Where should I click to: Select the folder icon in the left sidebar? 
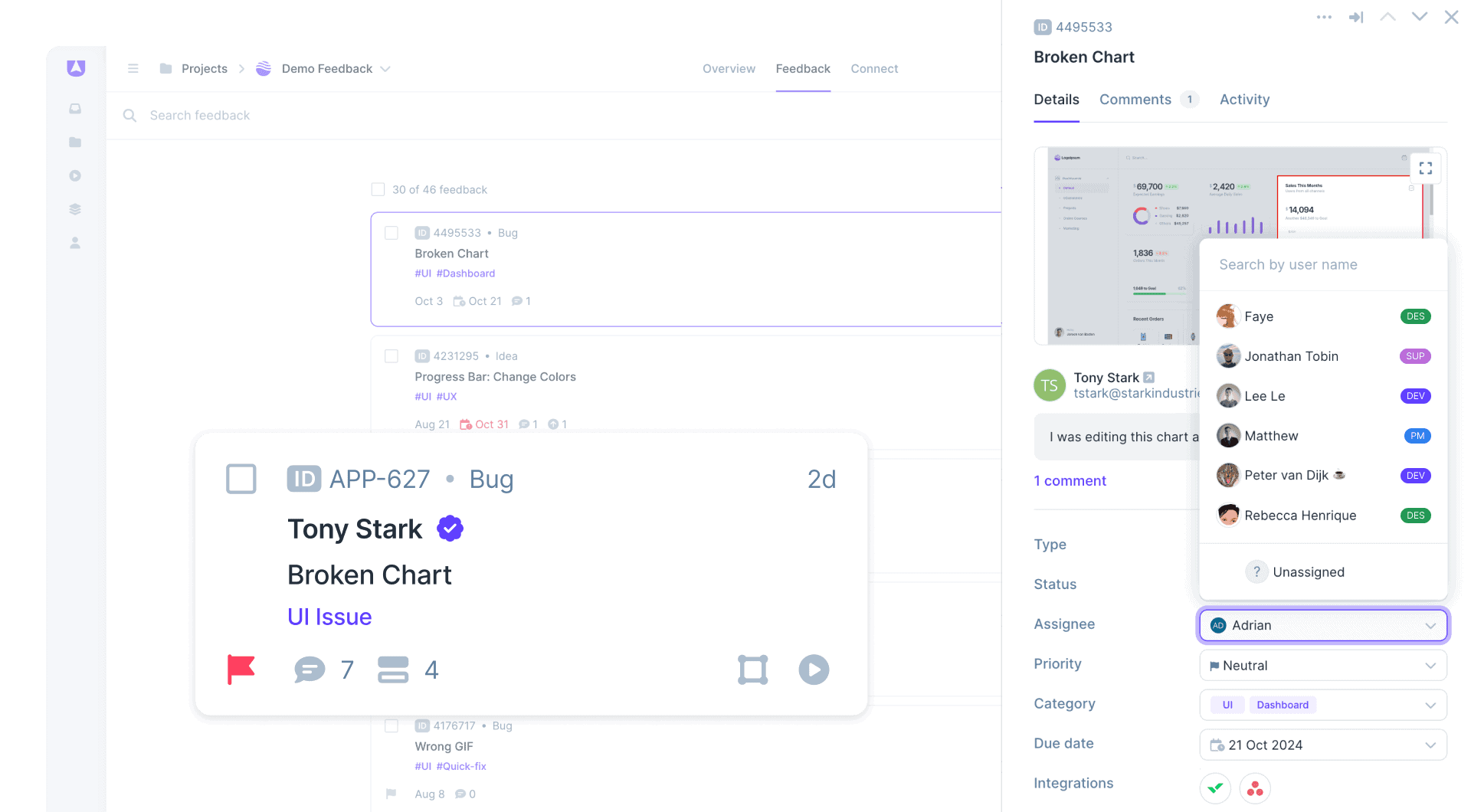click(74, 142)
